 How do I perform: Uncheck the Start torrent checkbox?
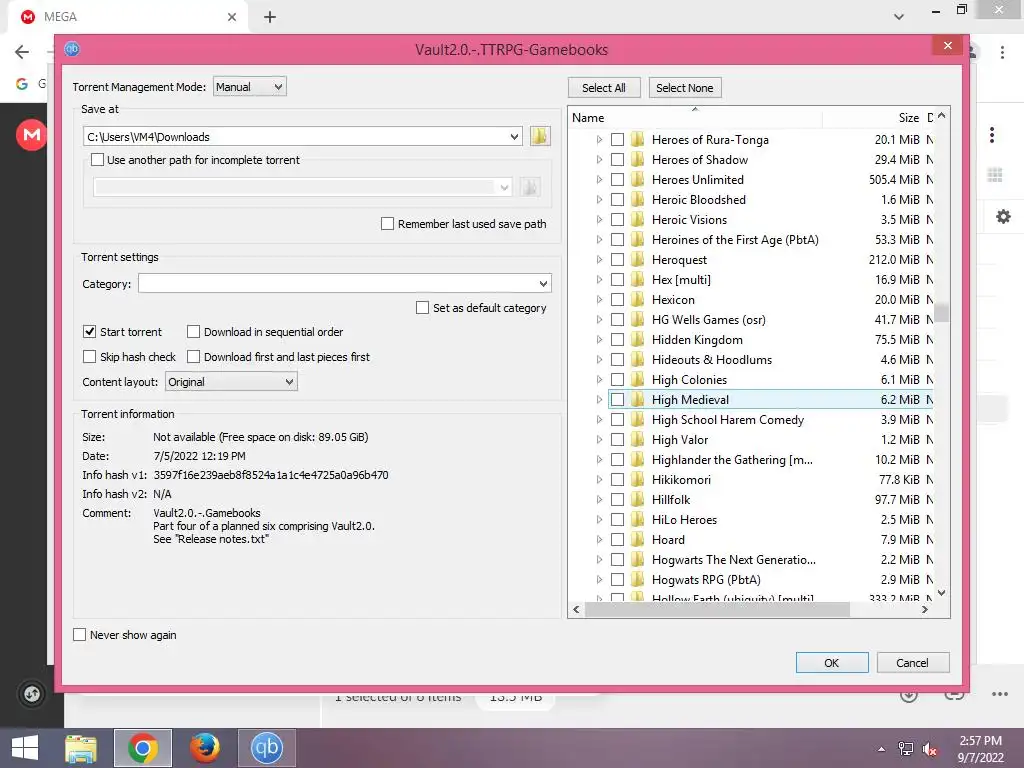point(89,332)
